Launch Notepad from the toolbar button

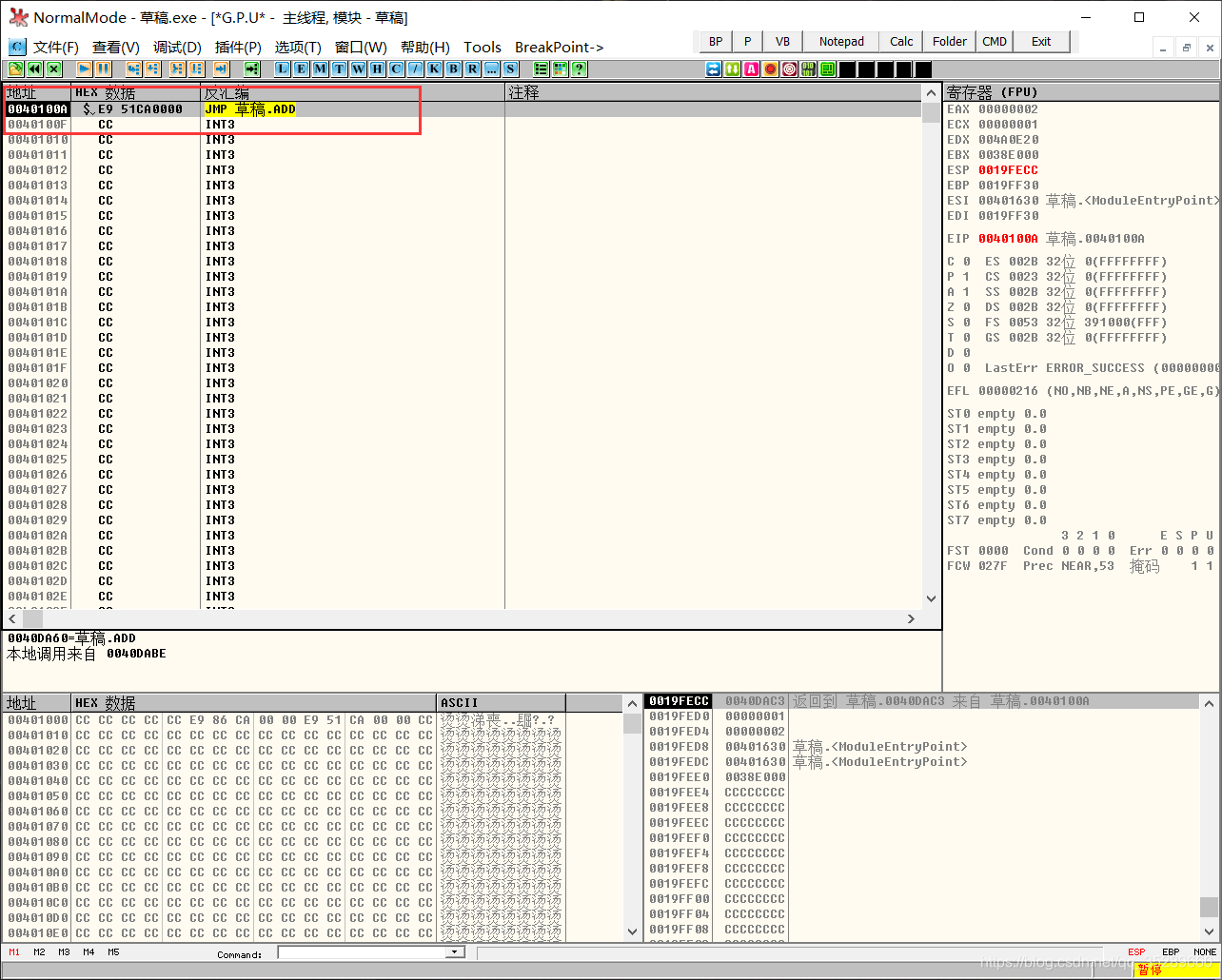(x=841, y=42)
